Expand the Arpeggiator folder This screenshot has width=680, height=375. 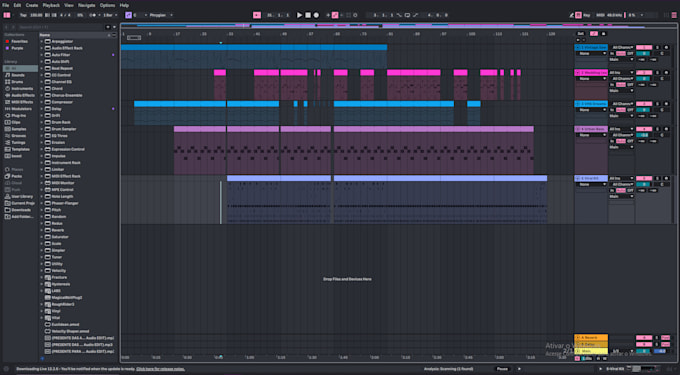click(42, 41)
